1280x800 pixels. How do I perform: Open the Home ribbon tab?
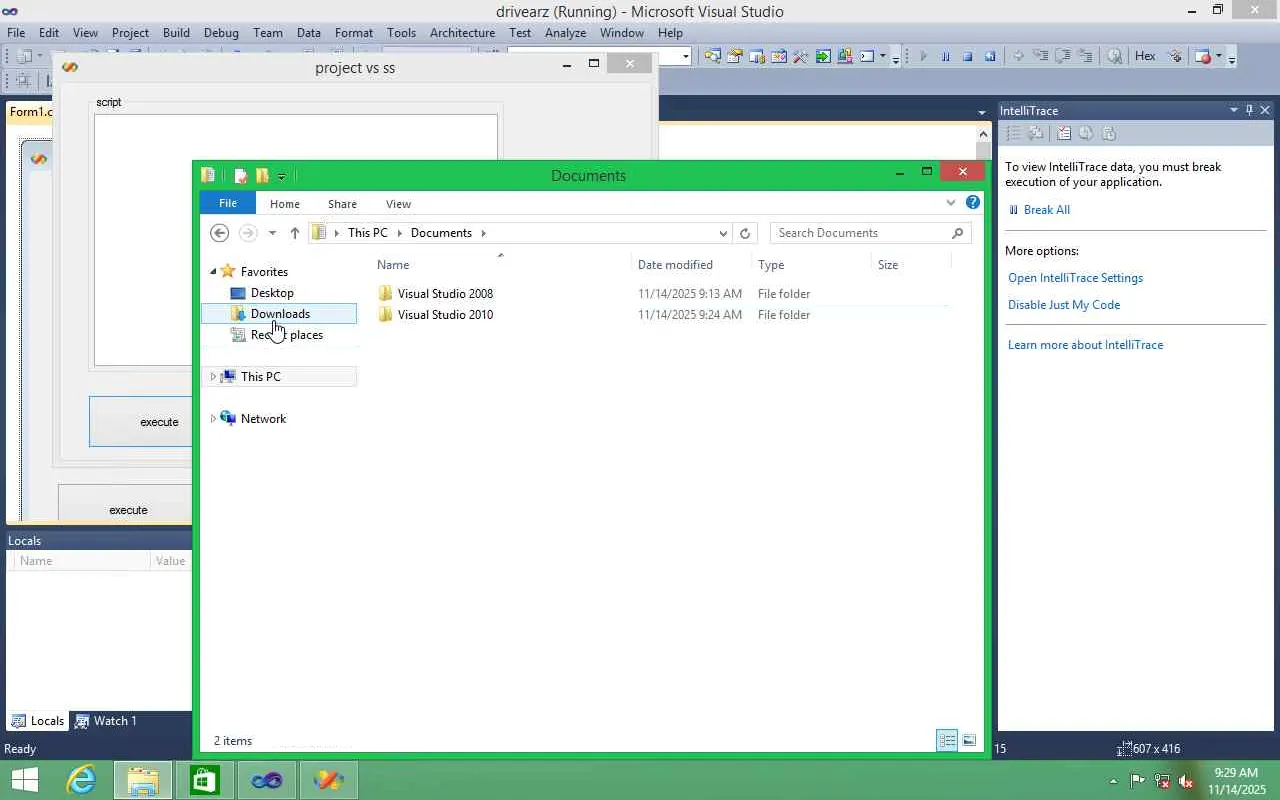285,204
